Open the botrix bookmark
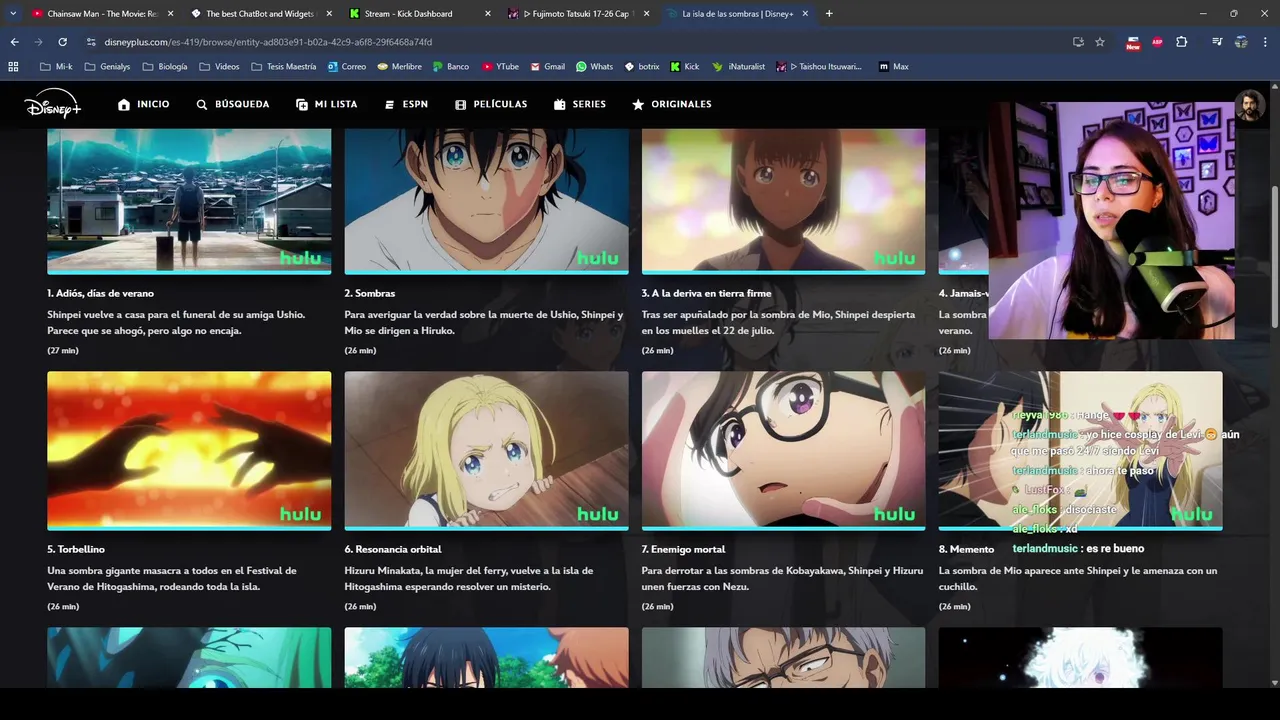1280x720 pixels. [x=642, y=66]
